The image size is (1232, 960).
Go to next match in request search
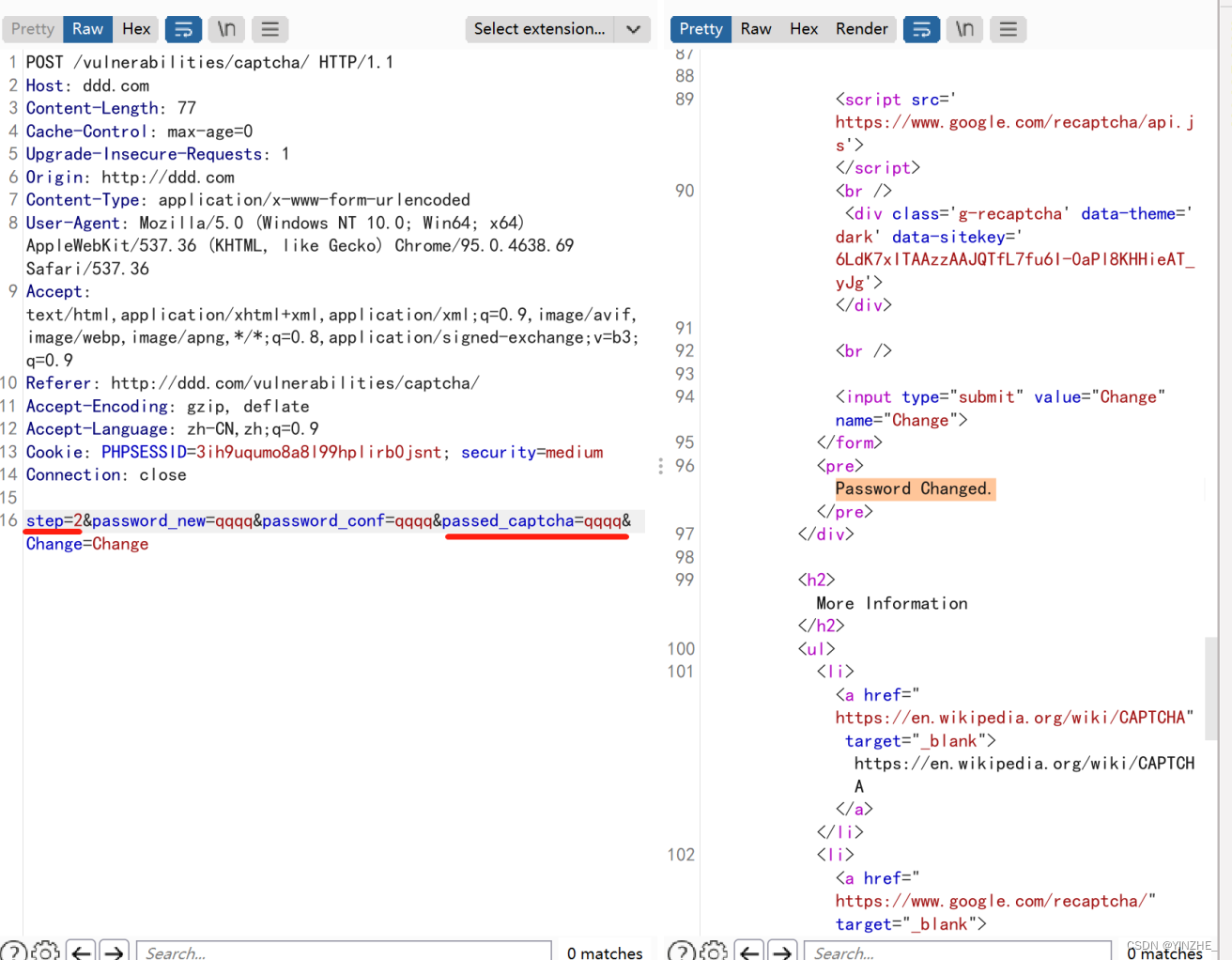coord(115,952)
